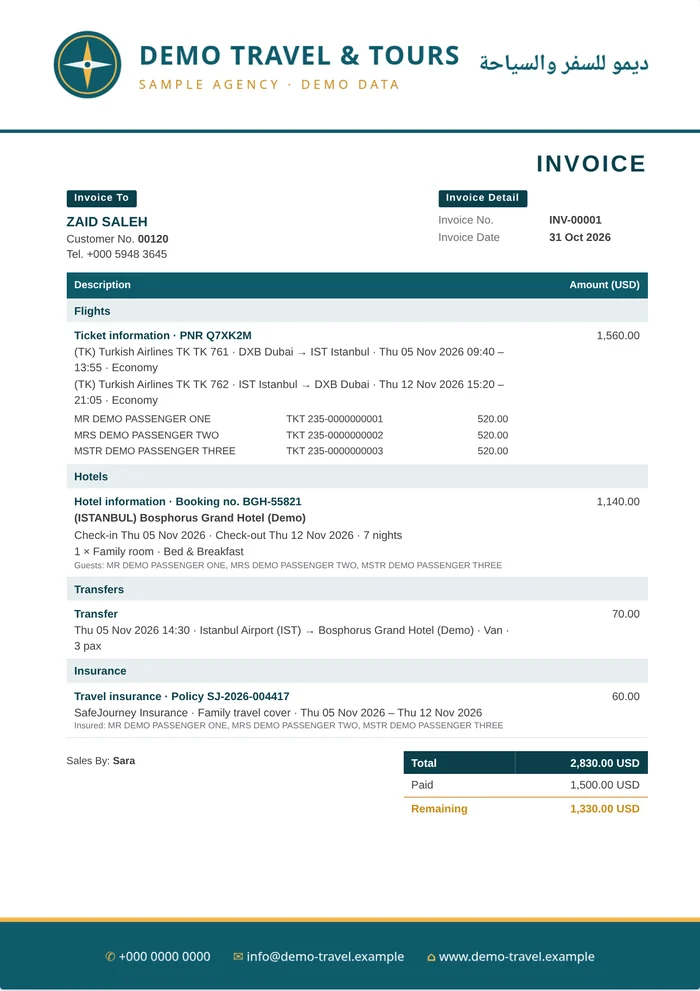Click the Total value 2,830.00 USD
The image size is (700, 991).
click(605, 763)
